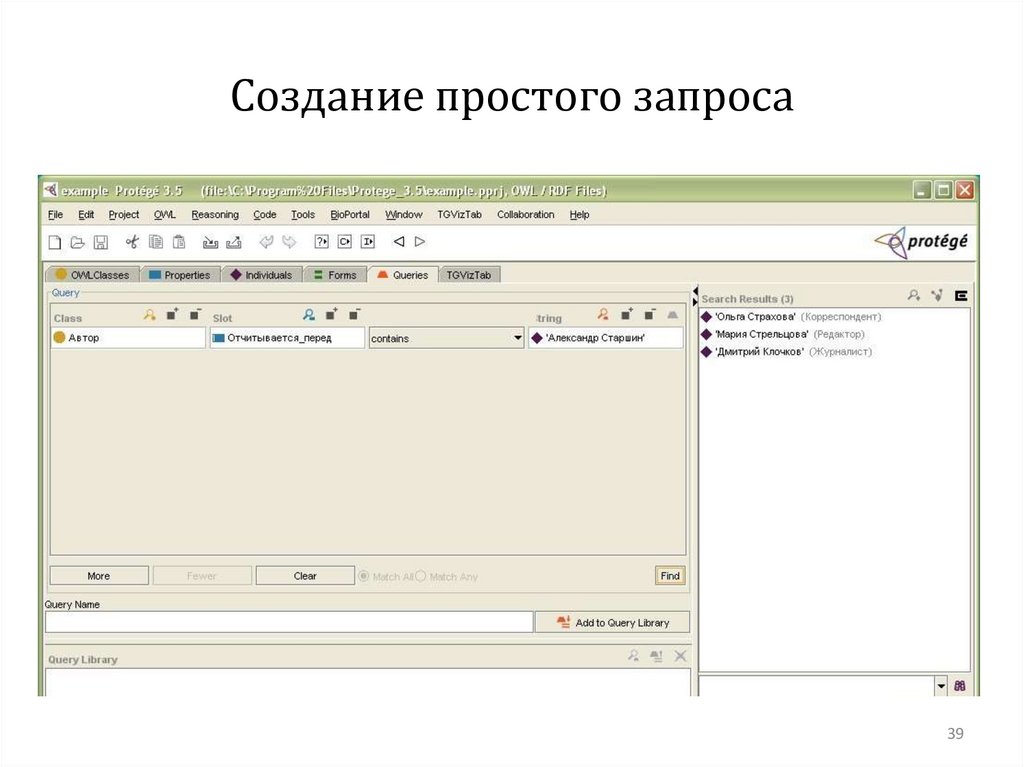The height and width of the screenshot is (767, 1024).
Task: Click the view instance icon in Search Results
Action: pyautogui.click(x=914, y=296)
